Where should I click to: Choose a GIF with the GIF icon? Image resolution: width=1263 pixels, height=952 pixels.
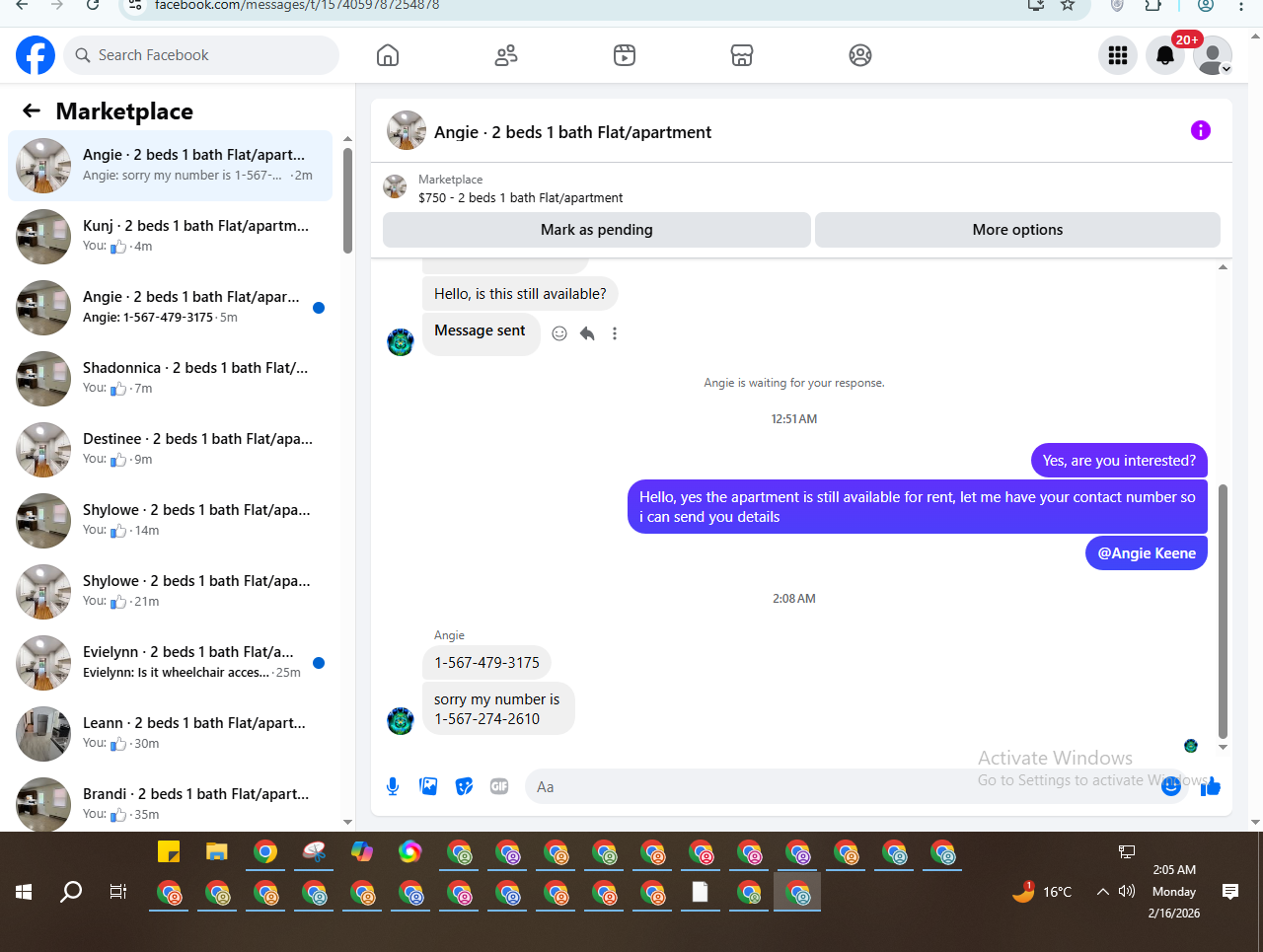(x=499, y=786)
